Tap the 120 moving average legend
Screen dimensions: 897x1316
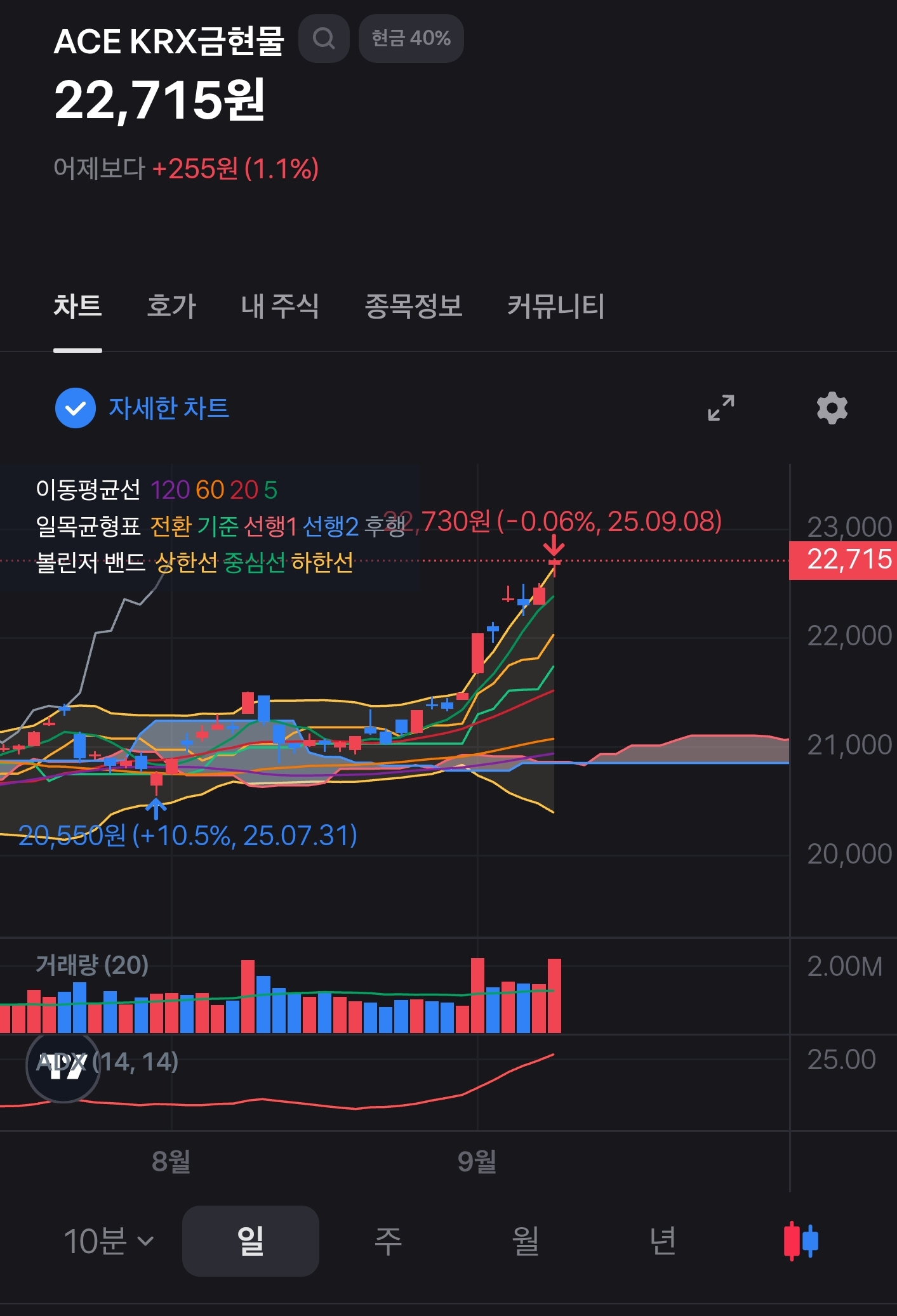click(170, 490)
